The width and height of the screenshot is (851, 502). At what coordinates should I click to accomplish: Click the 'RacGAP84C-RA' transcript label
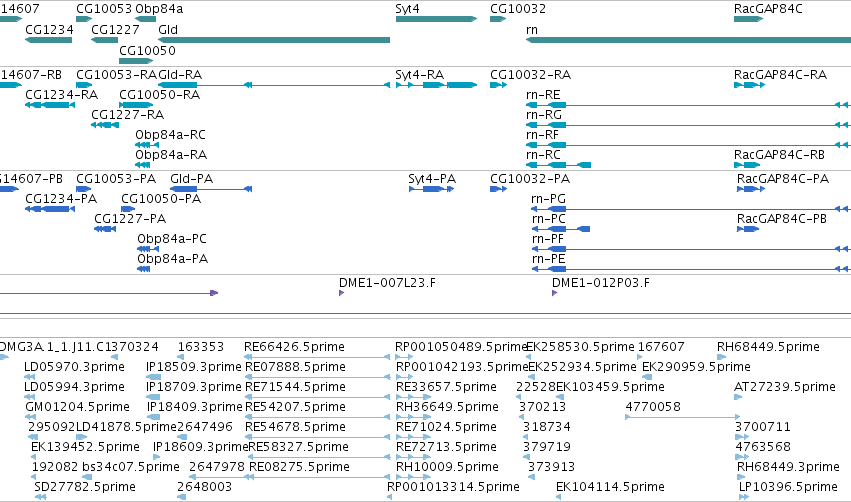point(780,74)
